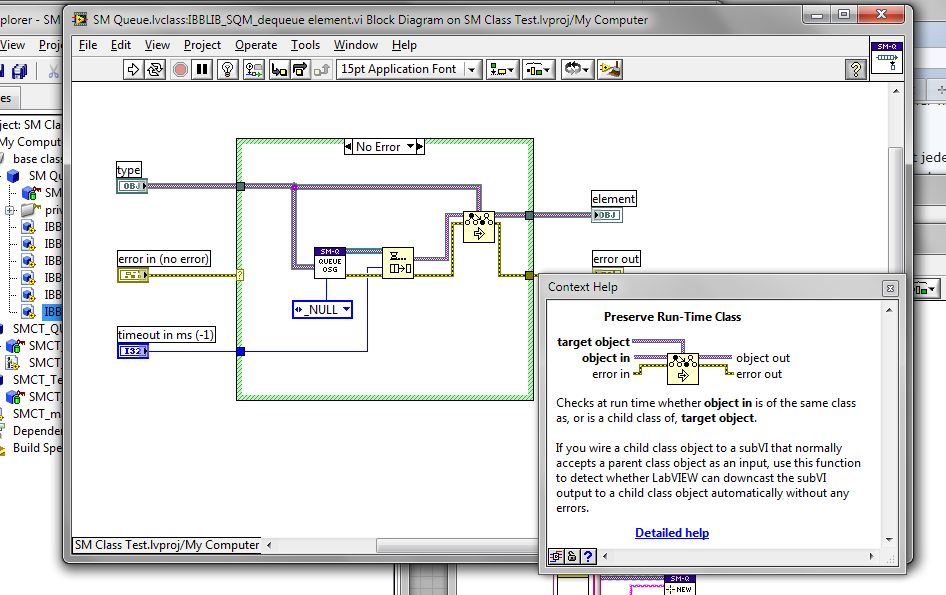This screenshot has height=595, width=946.
Task: Select Dependencies item in project explorer
Action: pyautogui.click(x=37, y=431)
